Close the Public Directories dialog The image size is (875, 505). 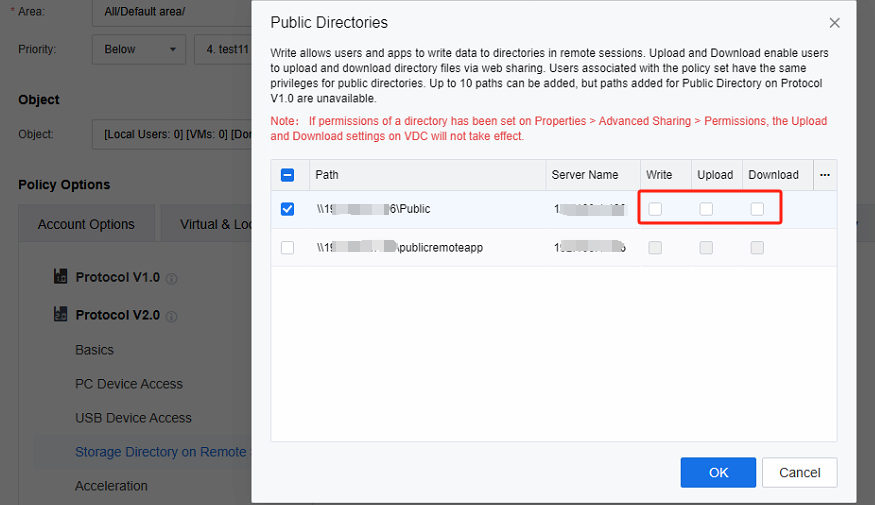(x=835, y=23)
